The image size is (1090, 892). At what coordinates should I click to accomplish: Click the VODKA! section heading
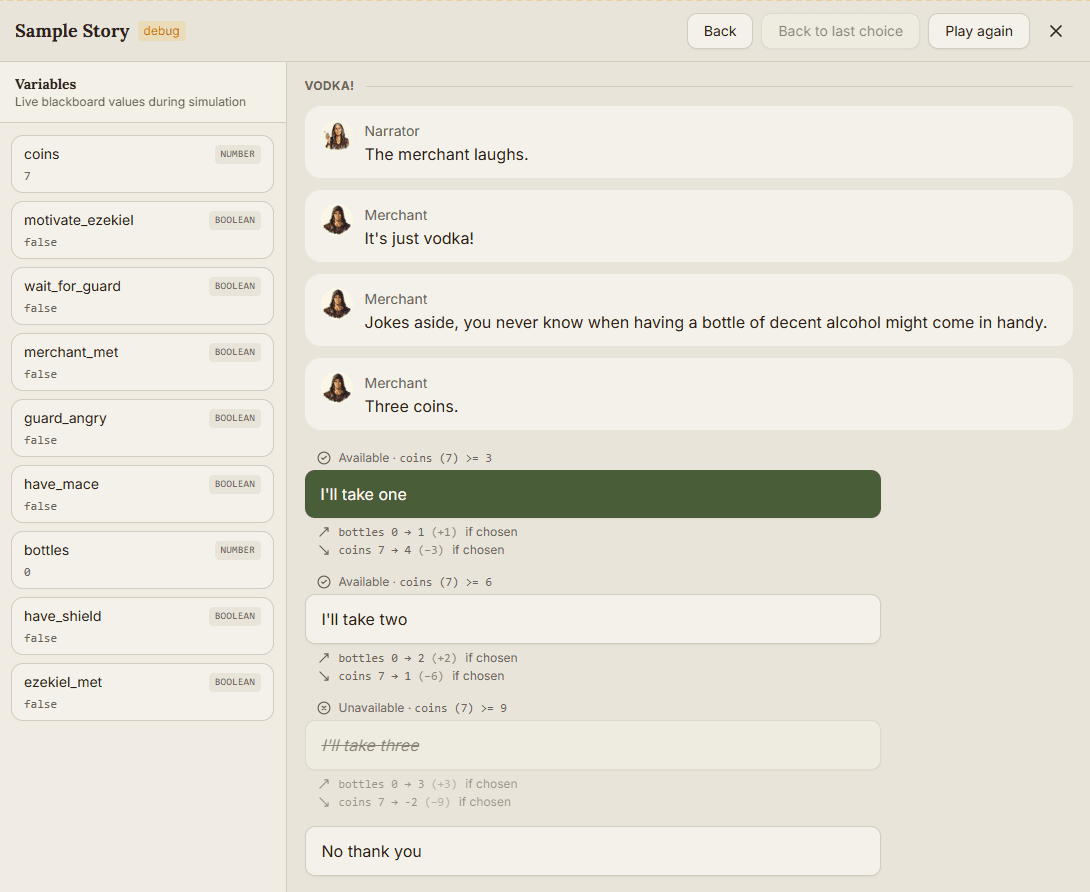(x=329, y=86)
